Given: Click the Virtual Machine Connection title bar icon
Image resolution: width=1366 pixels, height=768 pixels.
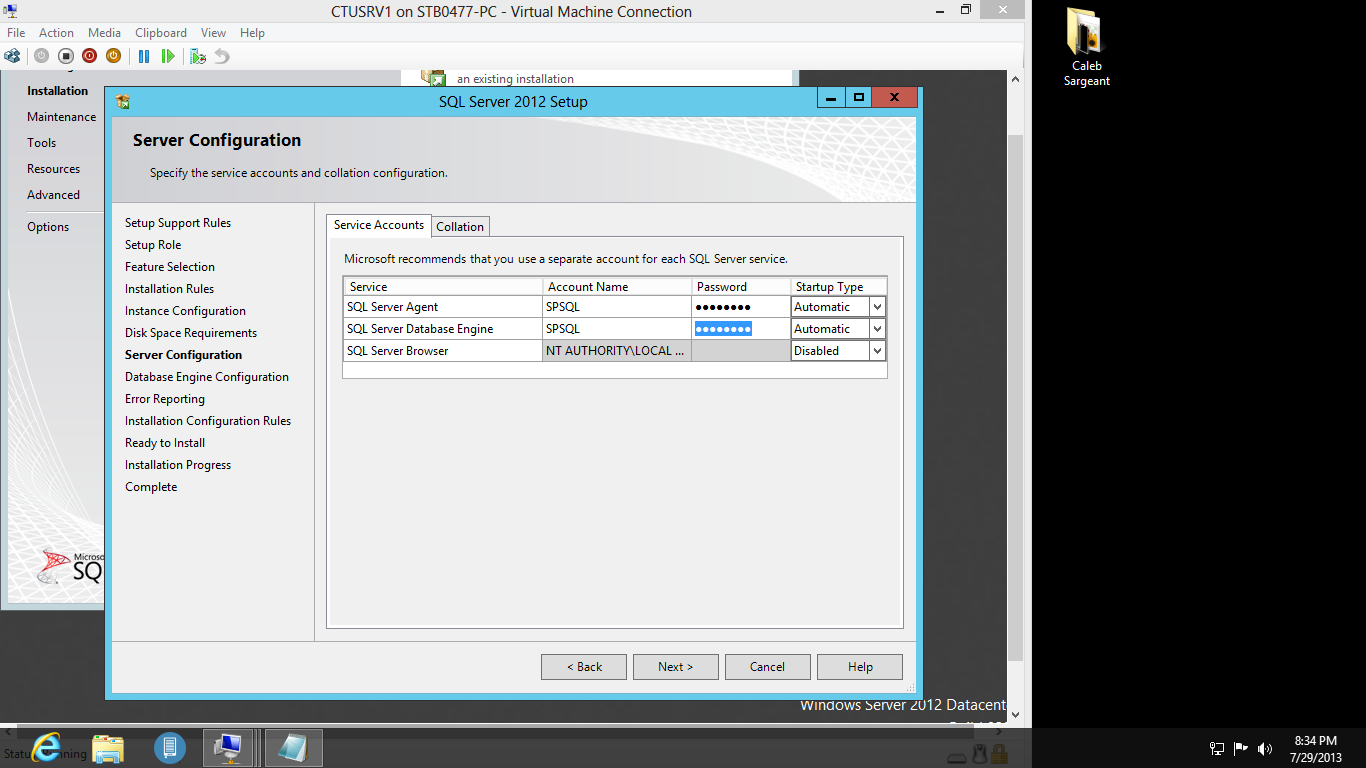Looking at the screenshot, I should (x=10, y=11).
